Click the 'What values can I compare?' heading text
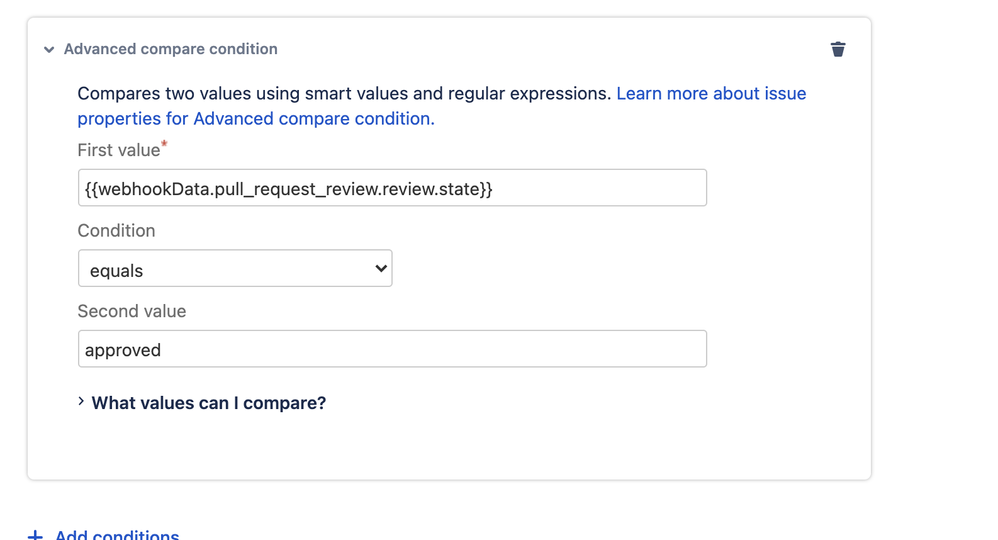998x540 pixels. [208, 403]
